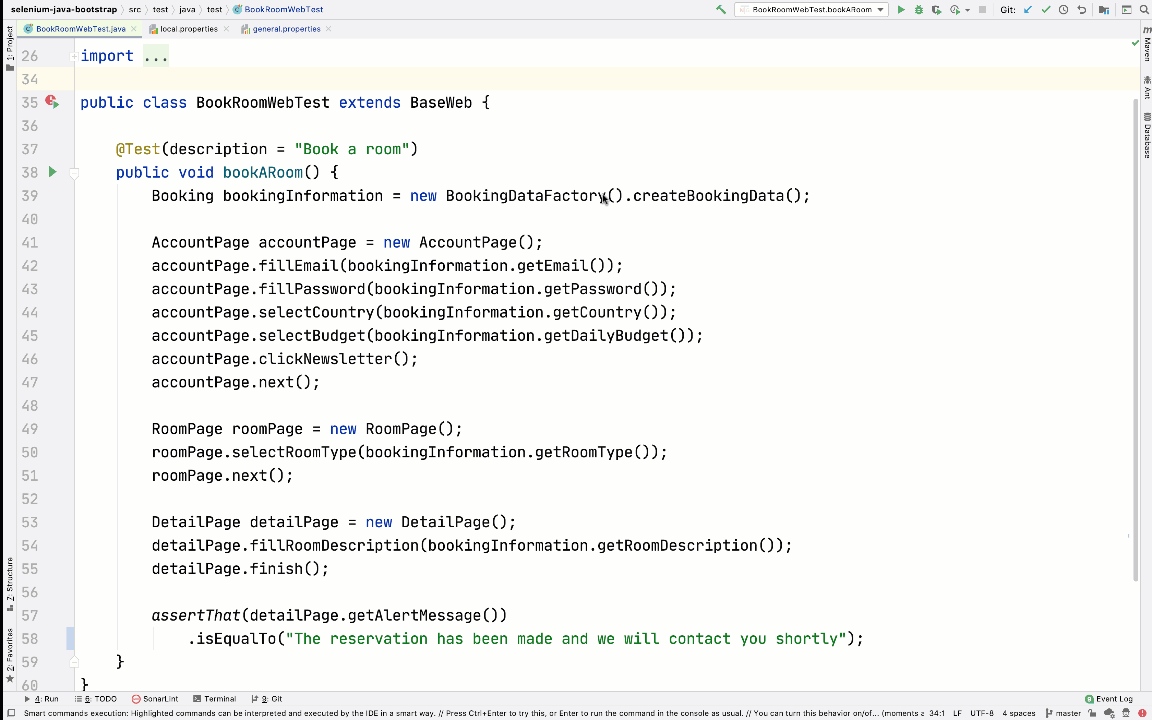Switch to general.properties tab
Image resolution: width=1152 pixels, height=720 pixels.
tap(286, 29)
